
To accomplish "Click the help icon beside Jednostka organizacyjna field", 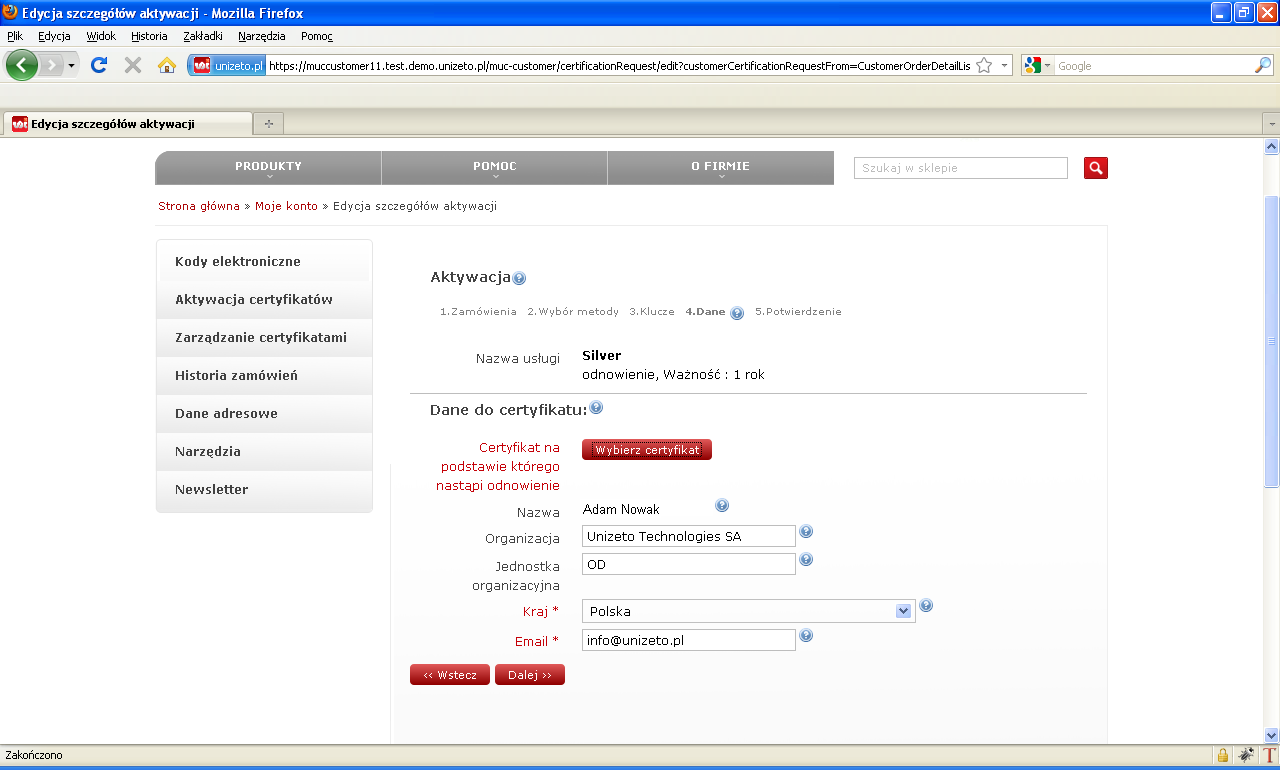I will (806, 559).
